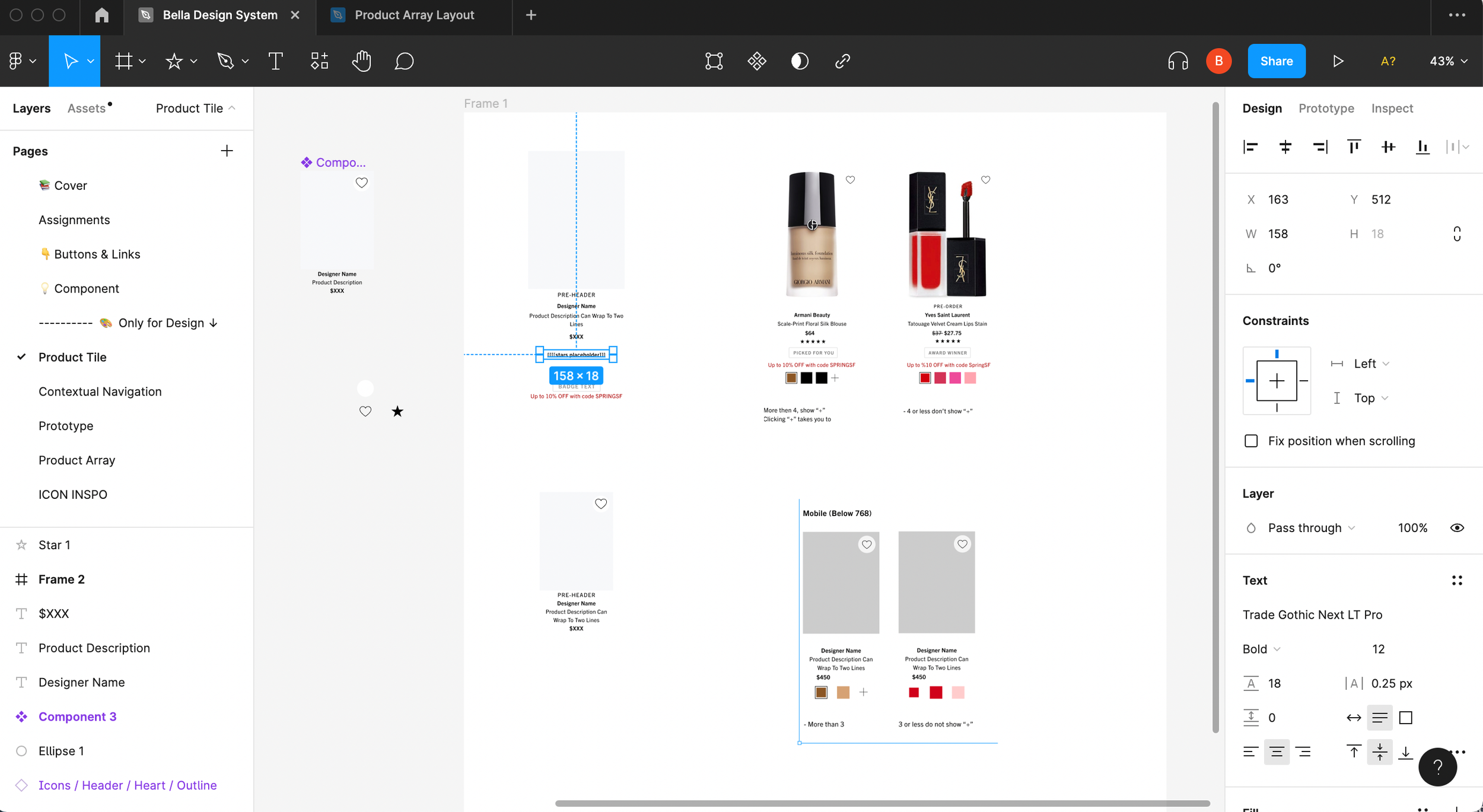Image resolution: width=1483 pixels, height=812 pixels.
Task: Click the Present play icon
Action: pos(1338,61)
